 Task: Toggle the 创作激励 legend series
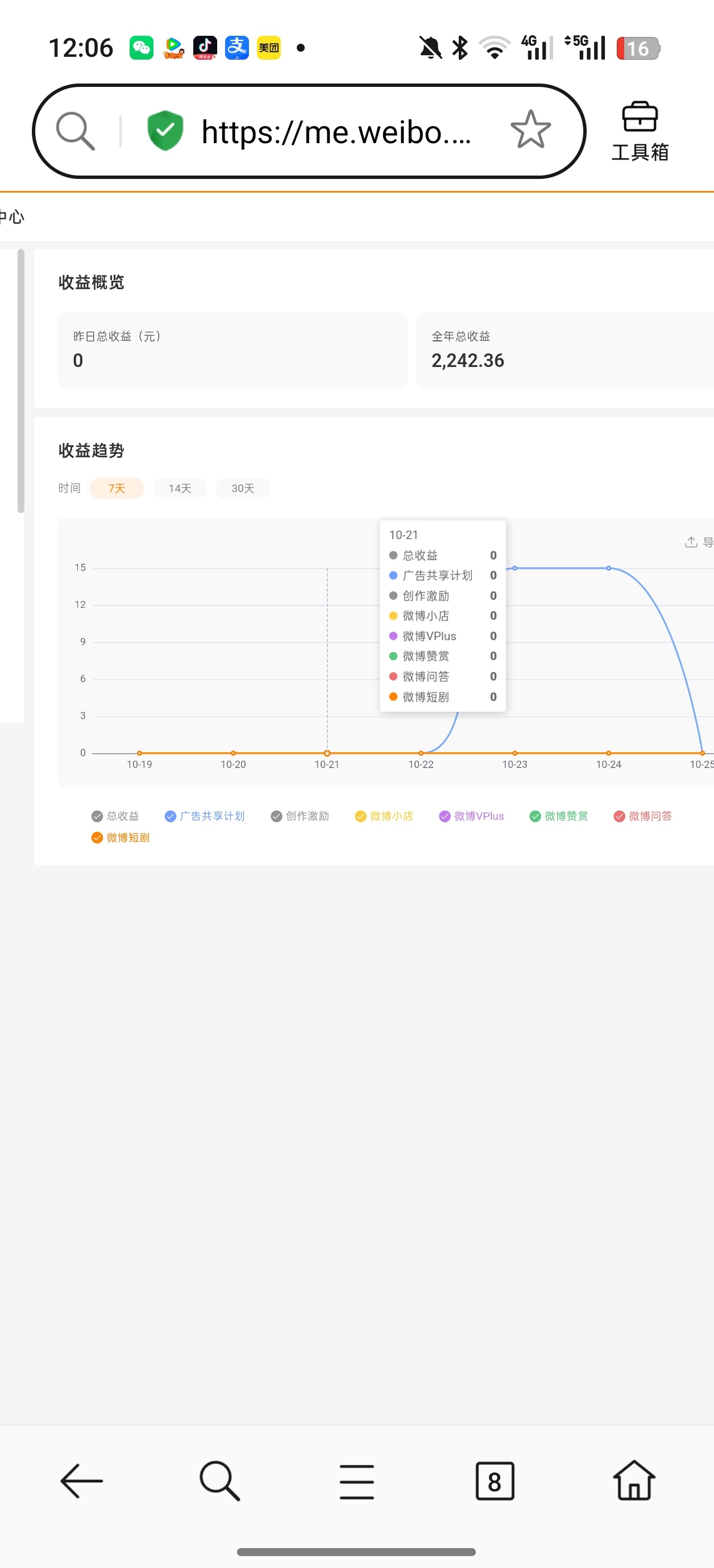coord(300,816)
